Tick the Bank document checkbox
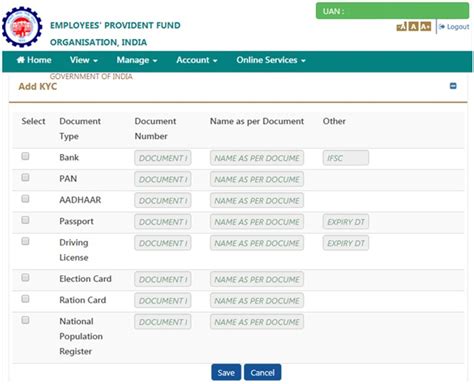This screenshot has height=384, width=474. coord(25,156)
